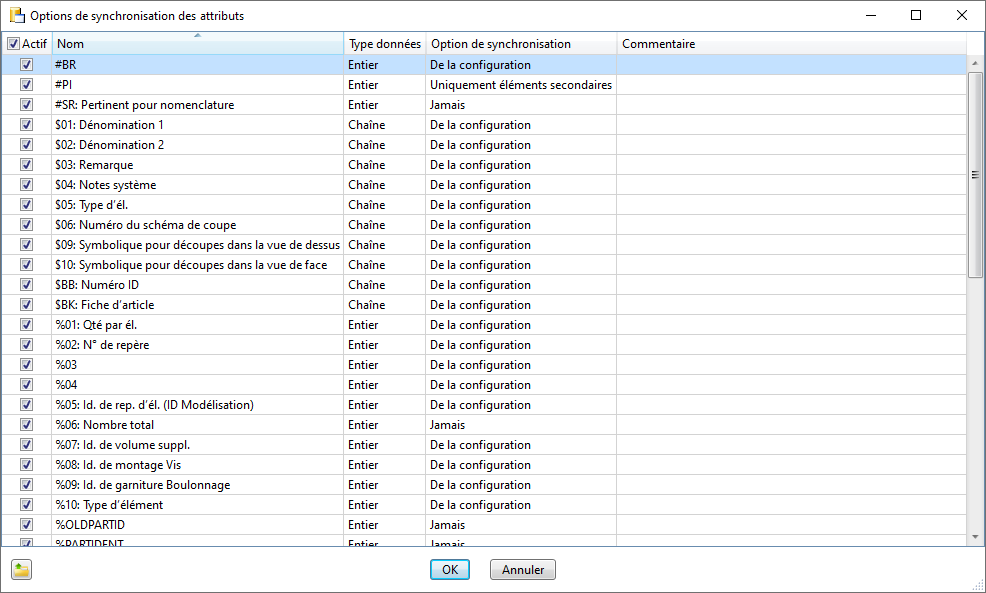Open sync option for #SR Pertinent pour nomenclature
The height and width of the screenshot is (593, 986).
(520, 105)
